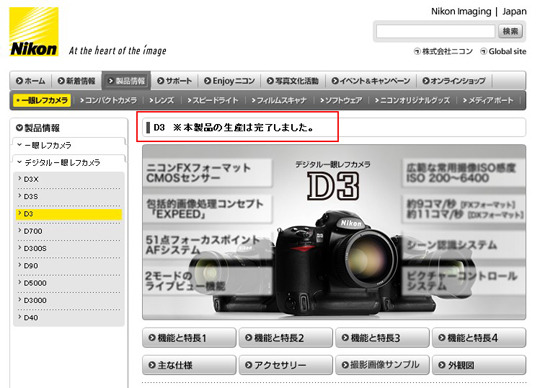Open オンラインショップ navigation tab
The height and width of the screenshot is (388, 540).
(x=454, y=81)
